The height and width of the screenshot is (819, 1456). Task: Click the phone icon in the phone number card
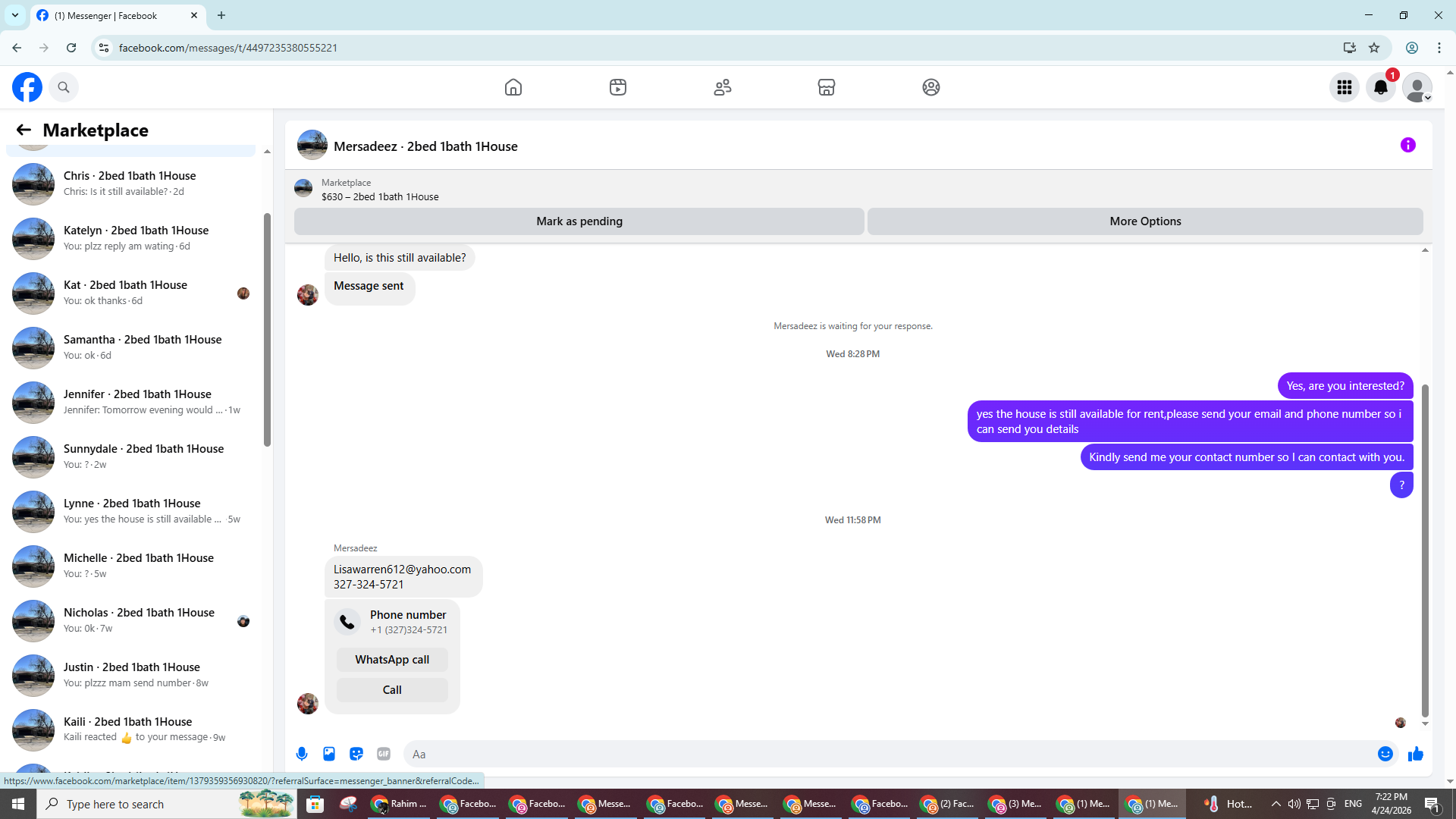coord(347,622)
